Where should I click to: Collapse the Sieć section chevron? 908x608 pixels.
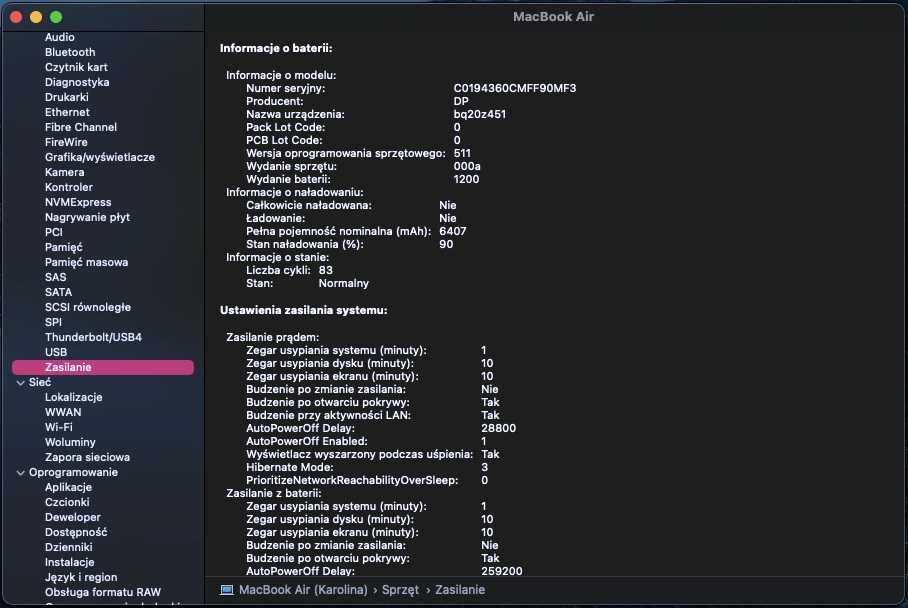pos(21,383)
